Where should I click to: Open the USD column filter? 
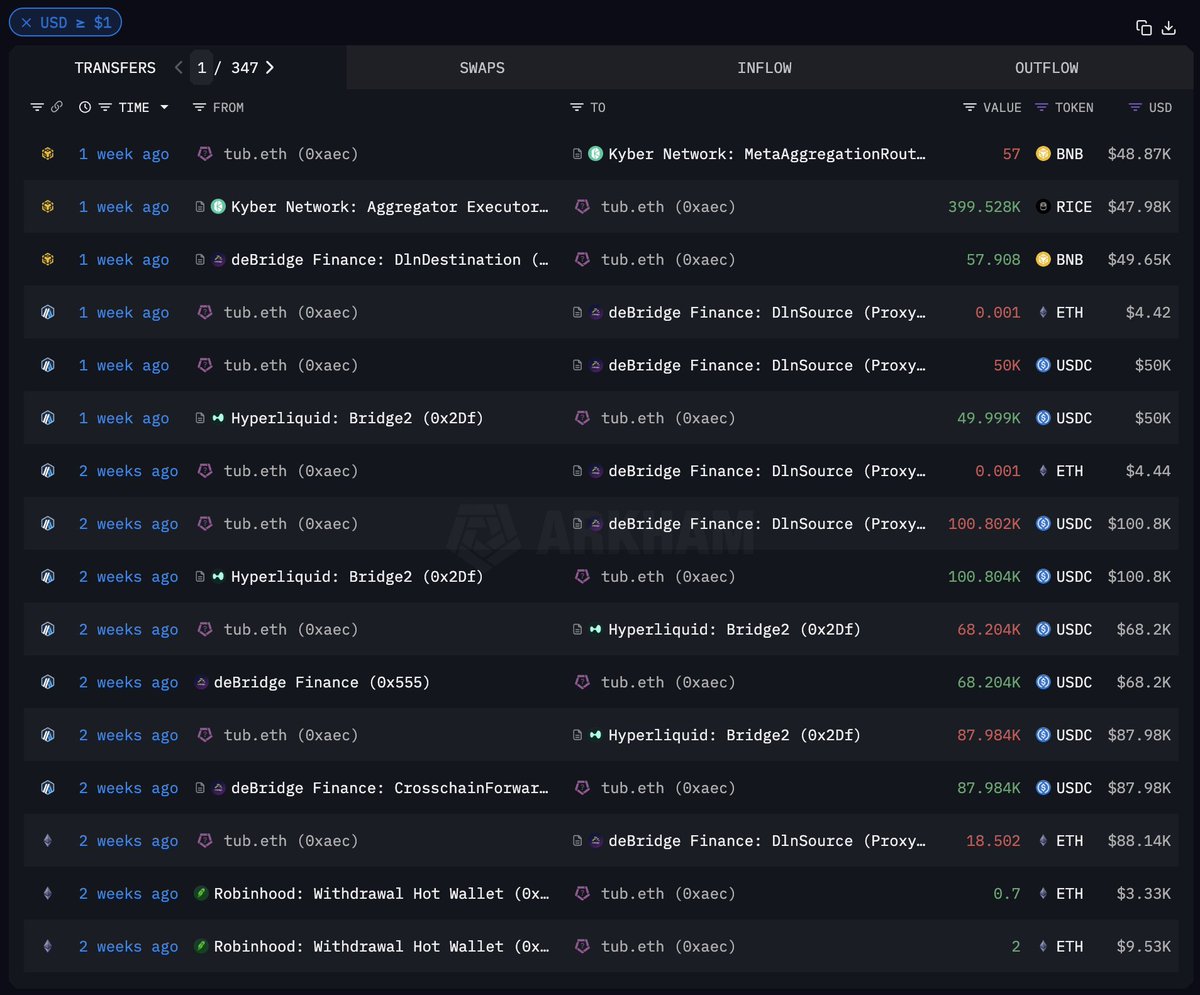[x=1135, y=107]
